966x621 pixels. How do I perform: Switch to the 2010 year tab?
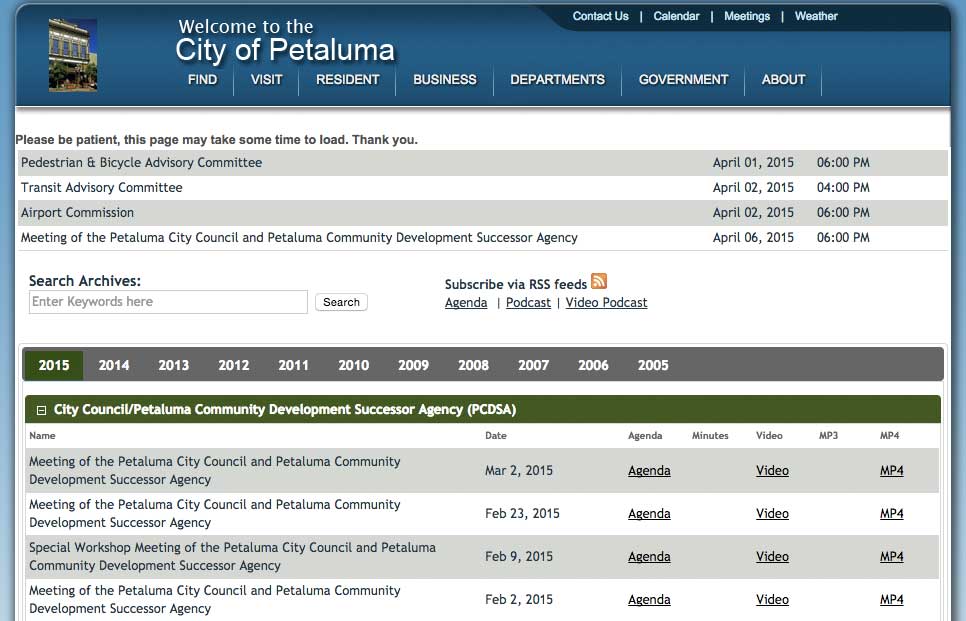coord(354,365)
